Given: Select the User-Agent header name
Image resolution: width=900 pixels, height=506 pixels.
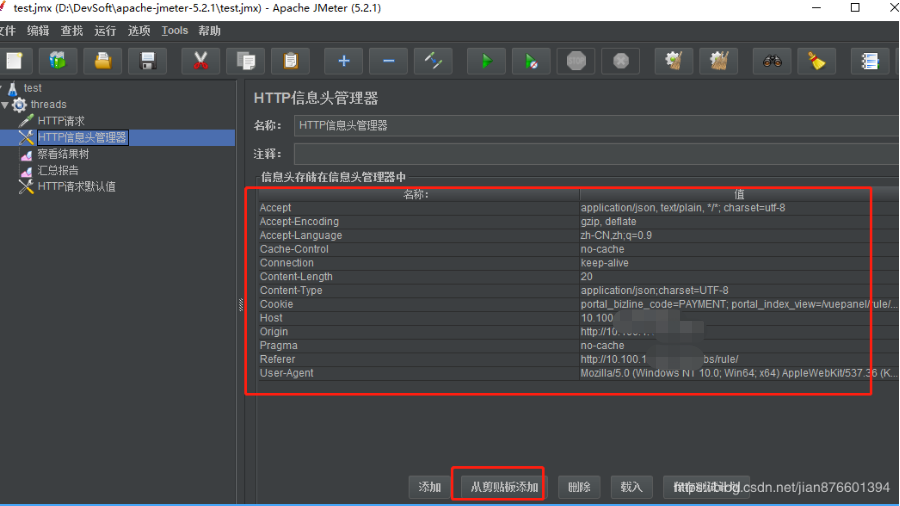Looking at the screenshot, I should (286, 373).
